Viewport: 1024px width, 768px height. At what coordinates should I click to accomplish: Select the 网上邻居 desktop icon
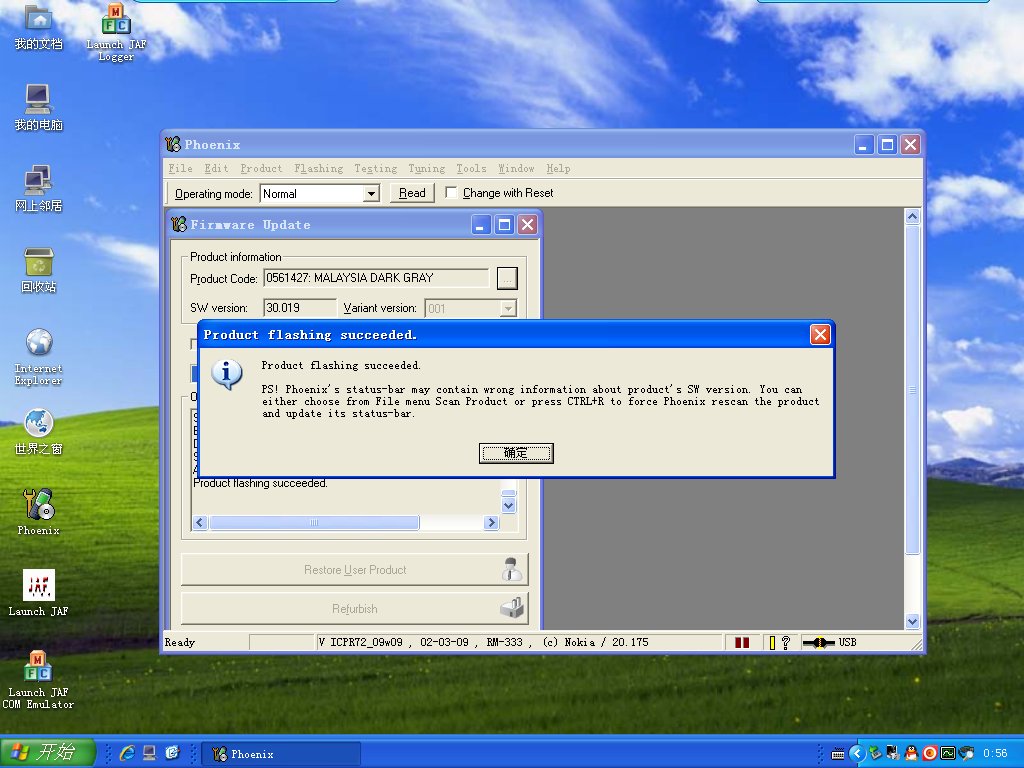coord(38,189)
